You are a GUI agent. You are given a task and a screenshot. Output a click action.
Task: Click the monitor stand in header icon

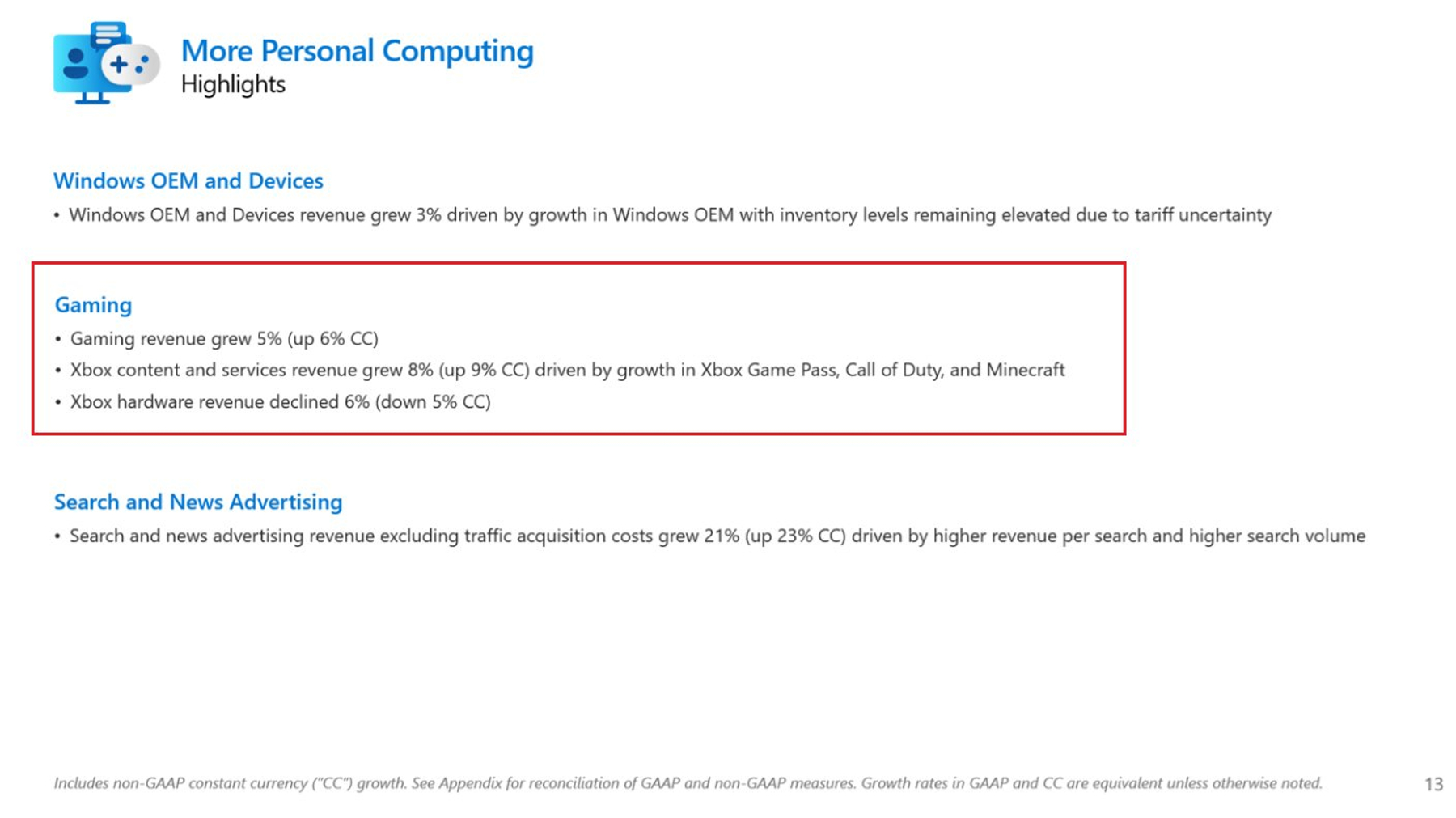tap(92, 98)
